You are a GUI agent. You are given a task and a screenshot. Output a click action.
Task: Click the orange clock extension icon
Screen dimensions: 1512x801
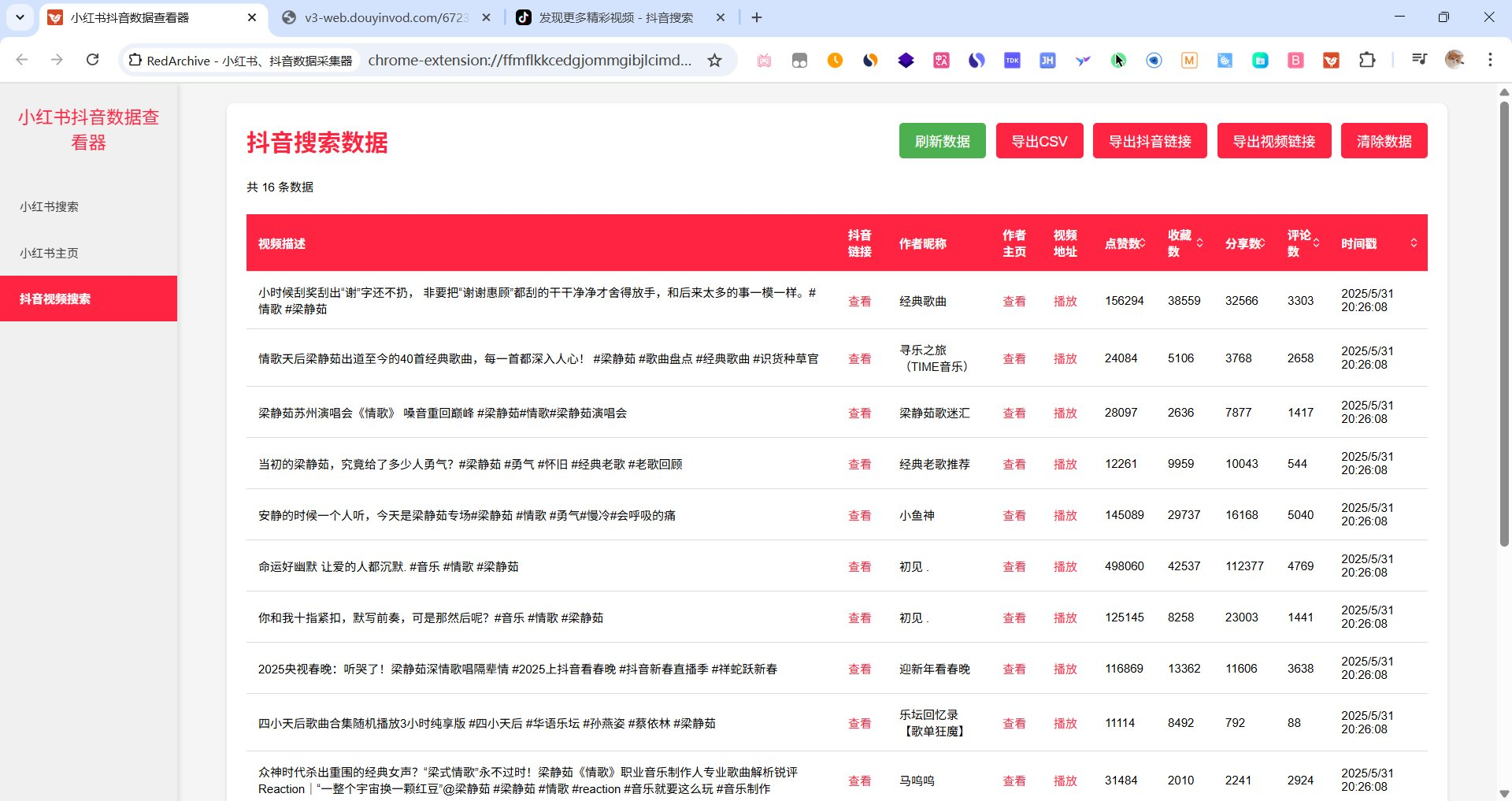(x=835, y=61)
